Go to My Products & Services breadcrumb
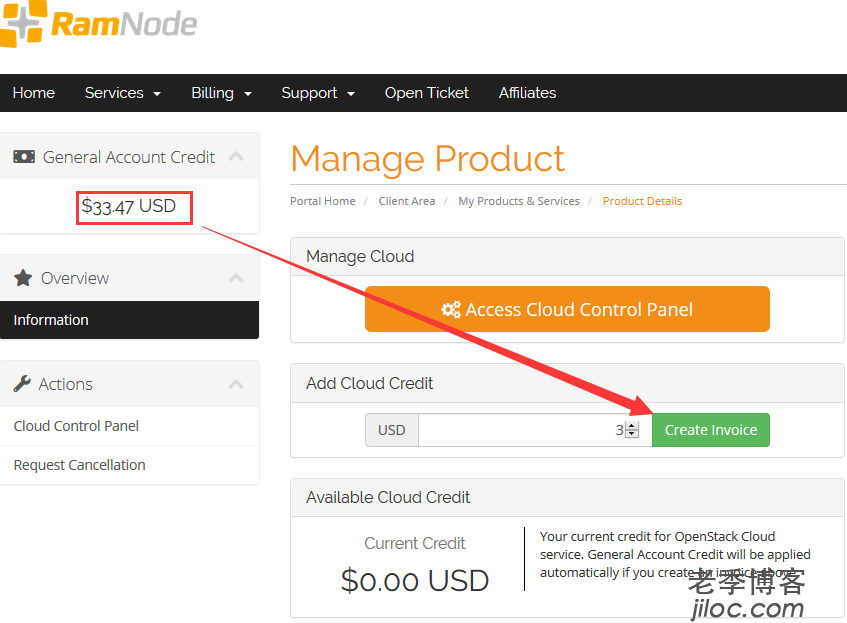Screen dimensions: 847x623 (x=519, y=201)
